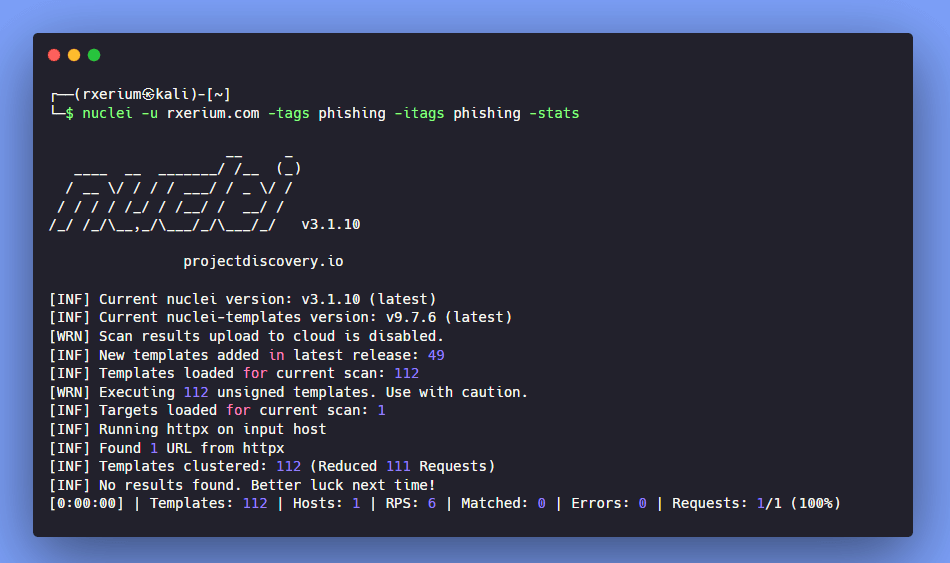This screenshot has height=563, width=950.
Task: Click the Requests 1/1 (100%) progress stat
Action: 755,503
